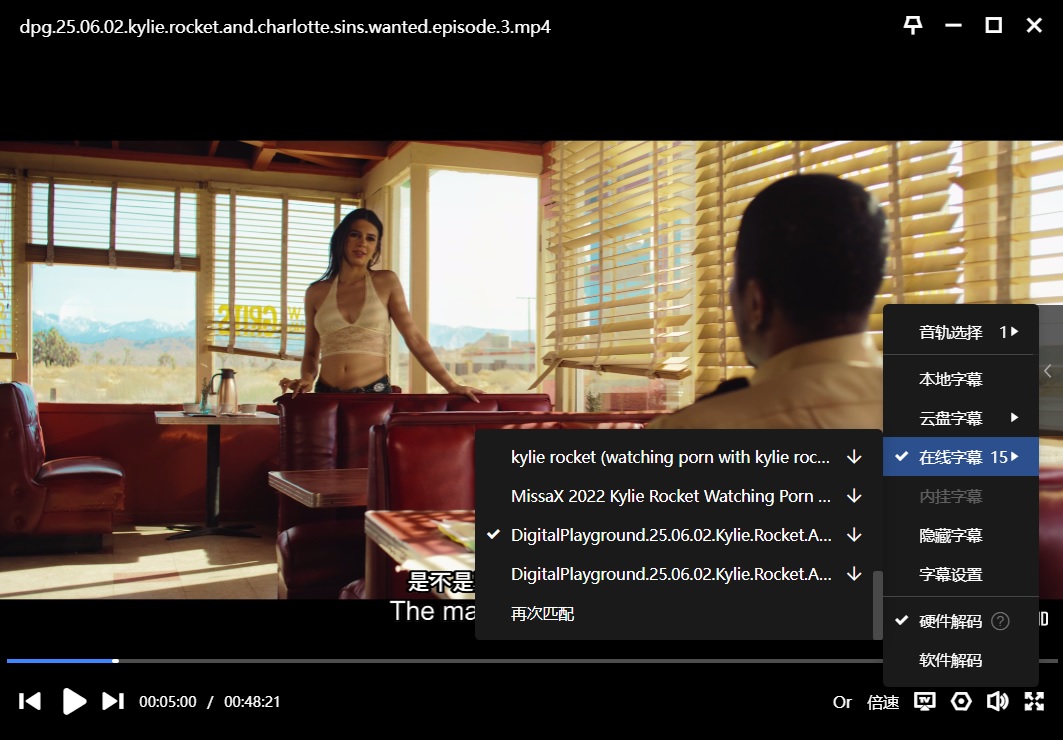Enable 硬件解码 hardware decoding option

click(950, 622)
